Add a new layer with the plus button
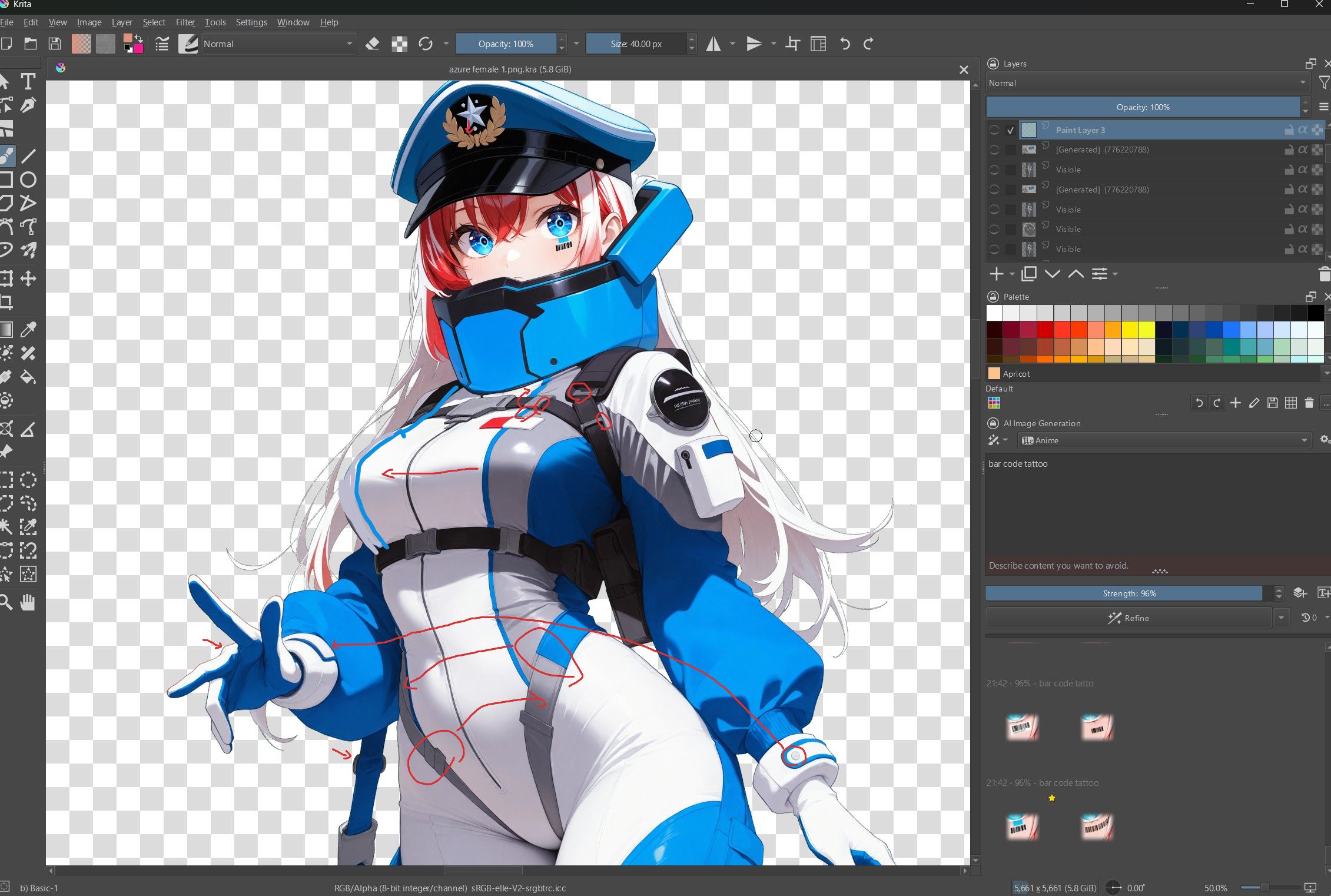The width and height of the screenshot is (1331, 896). [x=996, y=274]
